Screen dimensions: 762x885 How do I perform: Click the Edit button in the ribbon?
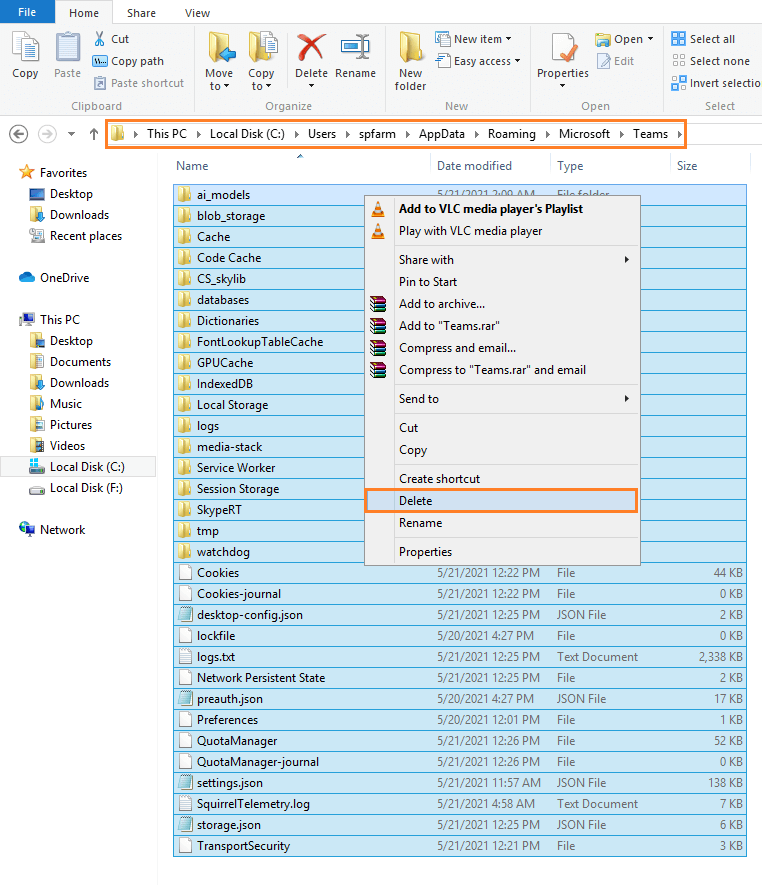point(616,61)
